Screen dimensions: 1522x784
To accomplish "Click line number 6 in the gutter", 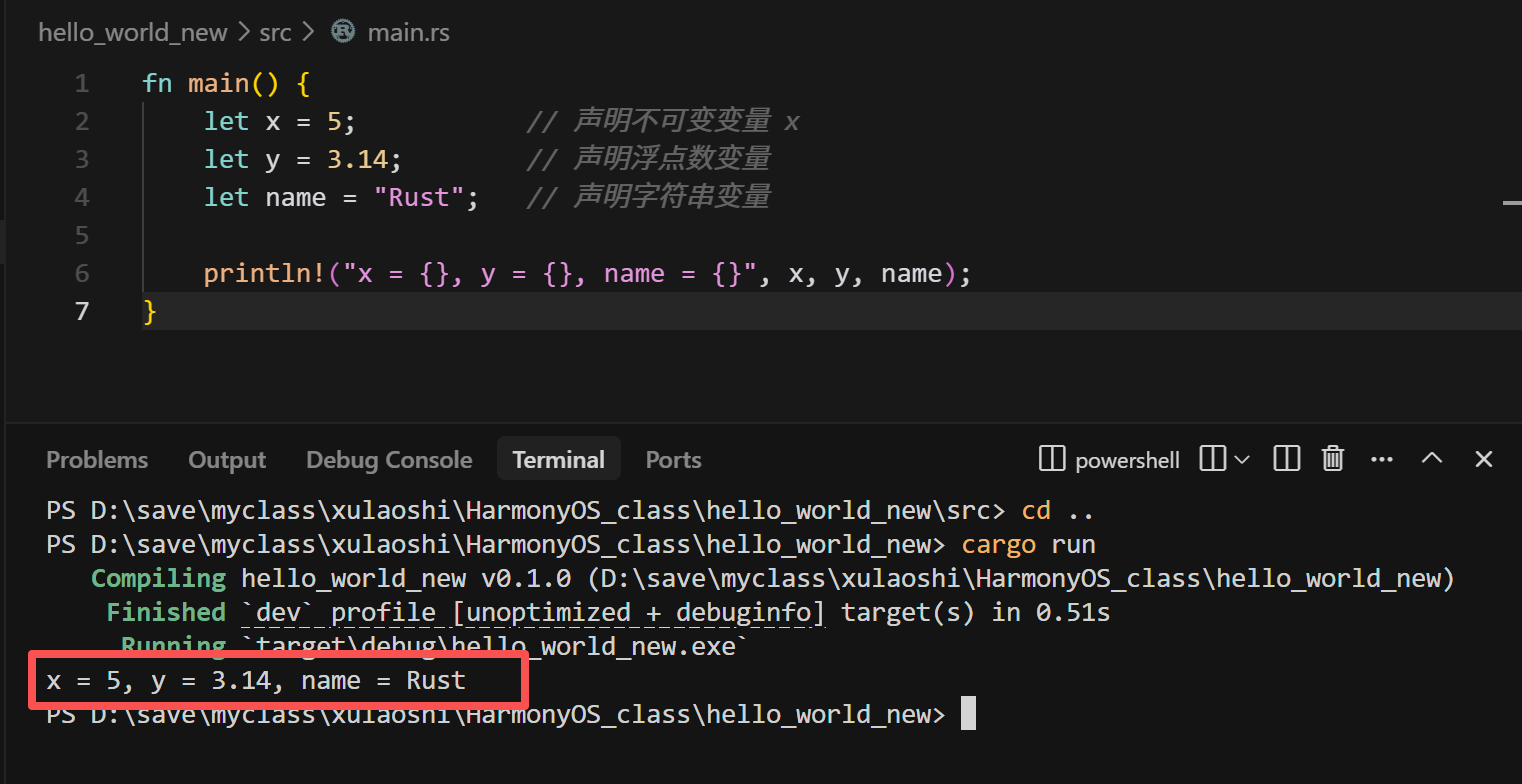I will 82,273.
